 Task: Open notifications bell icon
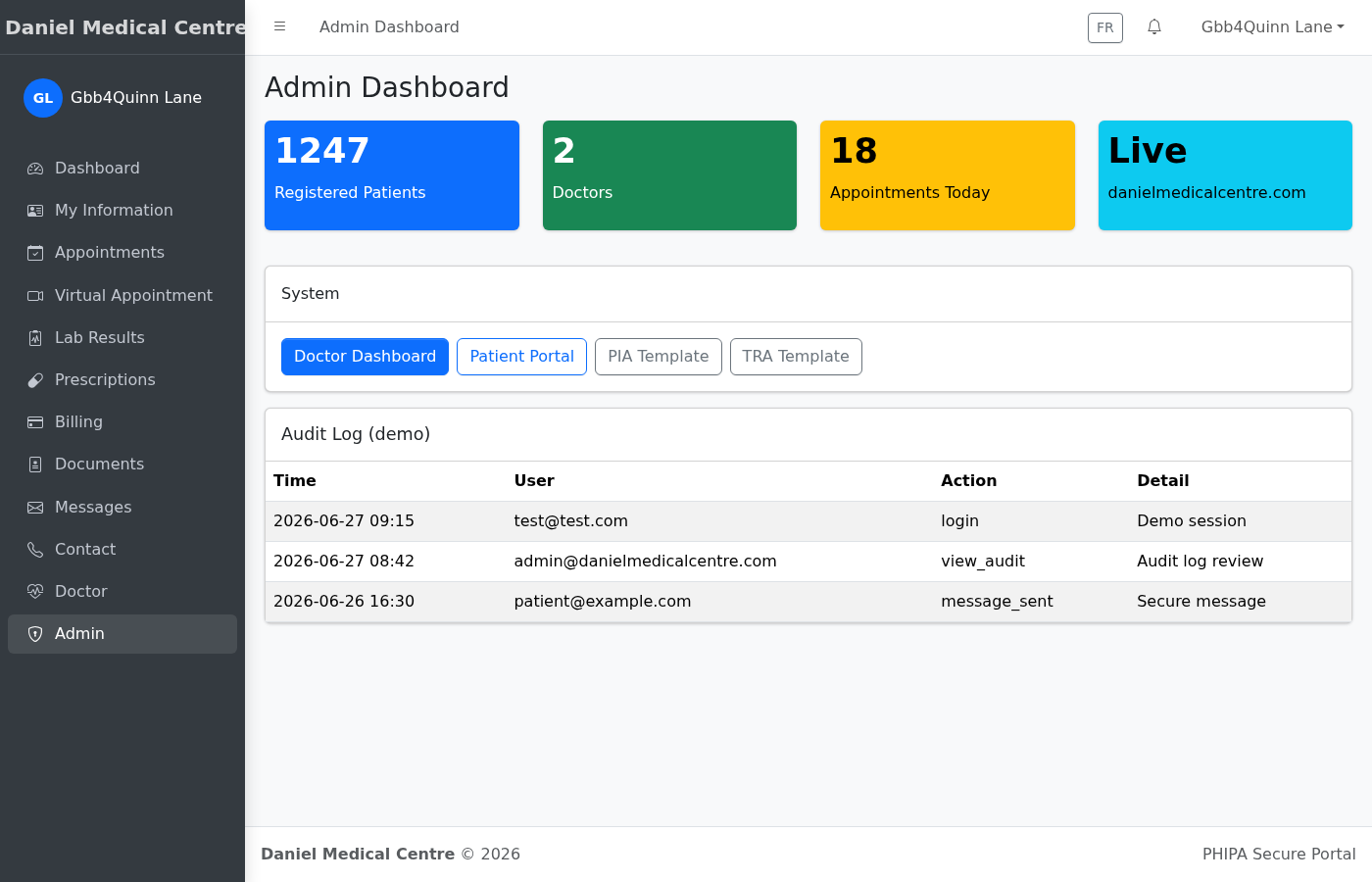tap(1154, 27)
